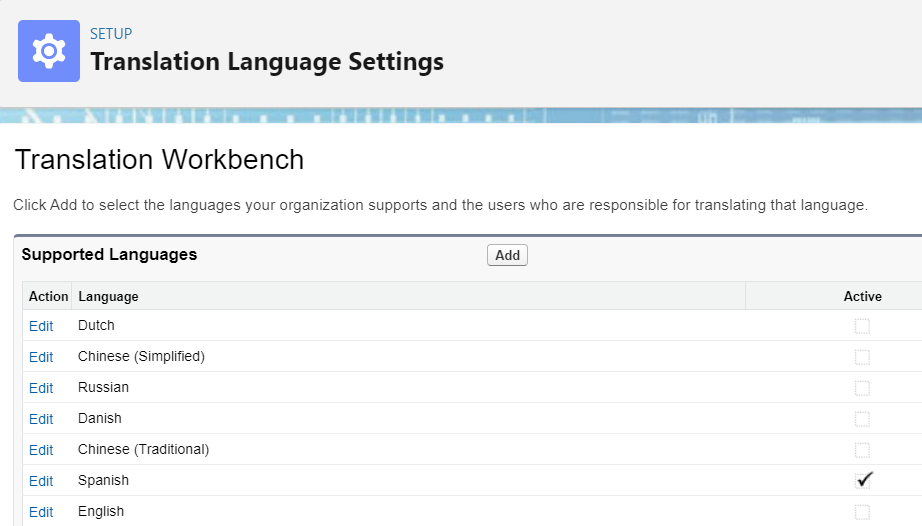
Task: Edit the Russian language entry
Action: [x=41, y=388]
